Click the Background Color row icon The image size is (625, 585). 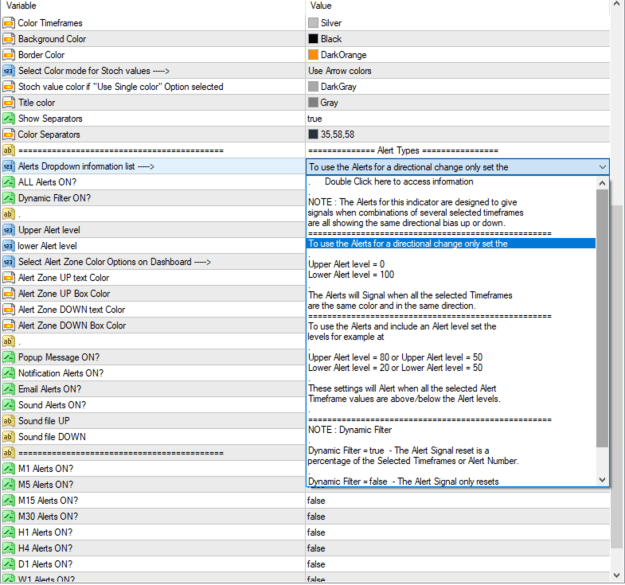pyautogui.click(x=8, y=39)
